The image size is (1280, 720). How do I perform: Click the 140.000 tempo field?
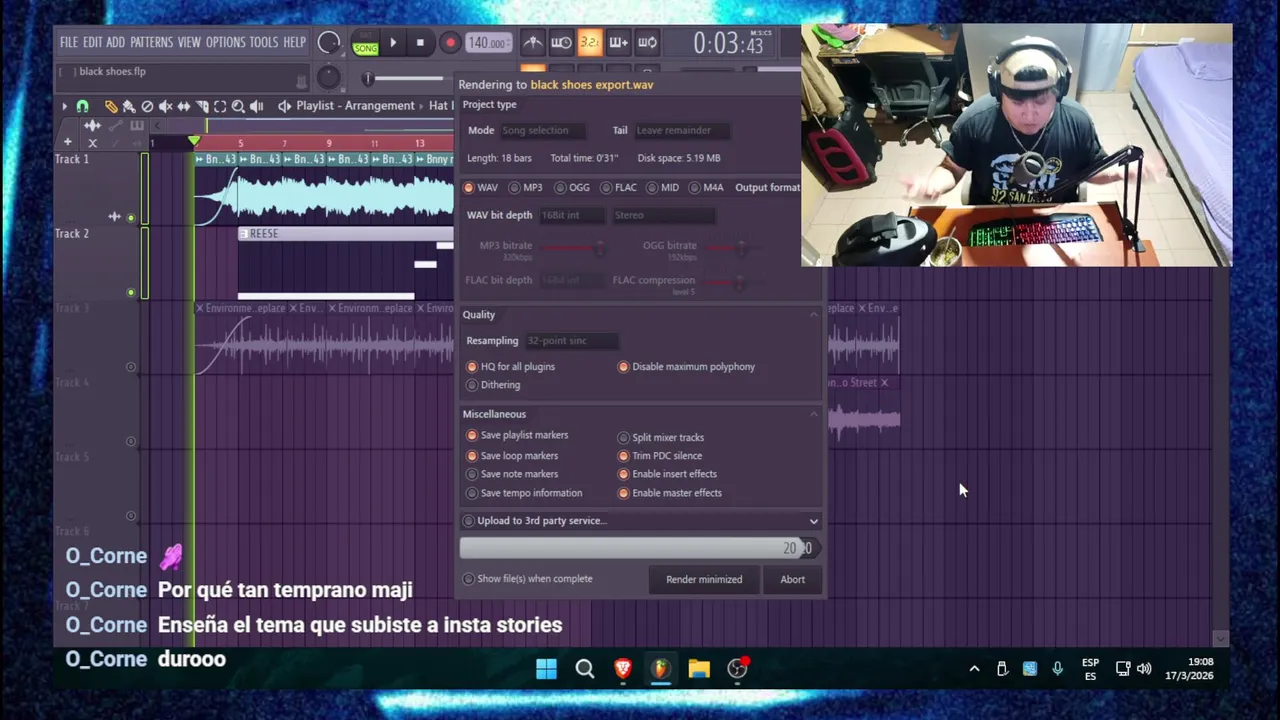click(488, 43)
